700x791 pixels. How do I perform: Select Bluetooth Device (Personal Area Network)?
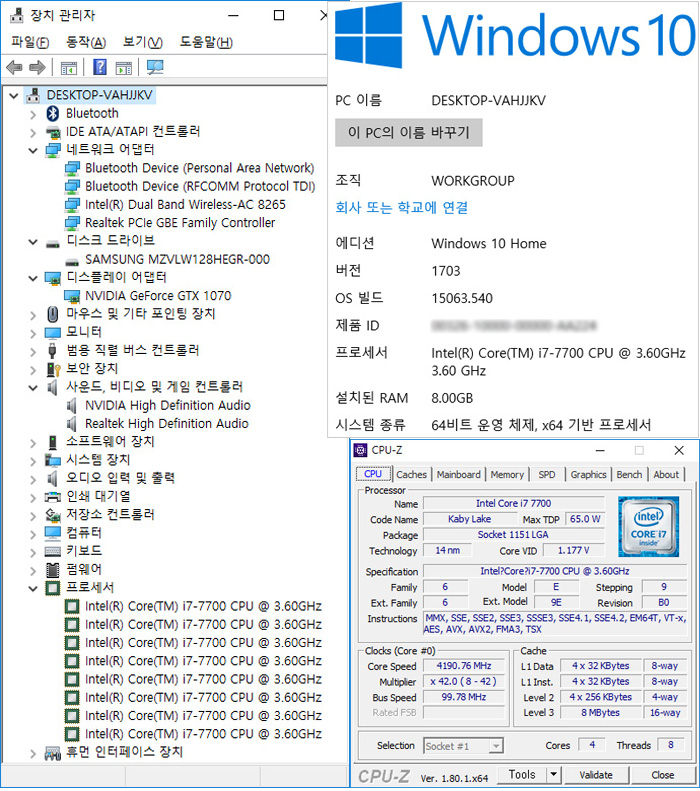point(200,168)
